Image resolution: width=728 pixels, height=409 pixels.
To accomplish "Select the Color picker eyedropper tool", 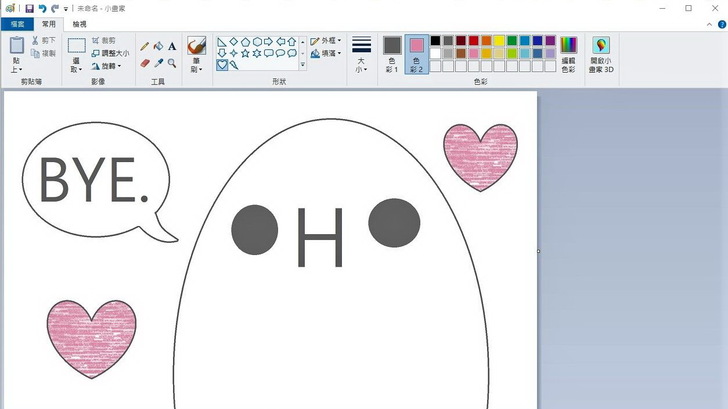I will 158,63.
